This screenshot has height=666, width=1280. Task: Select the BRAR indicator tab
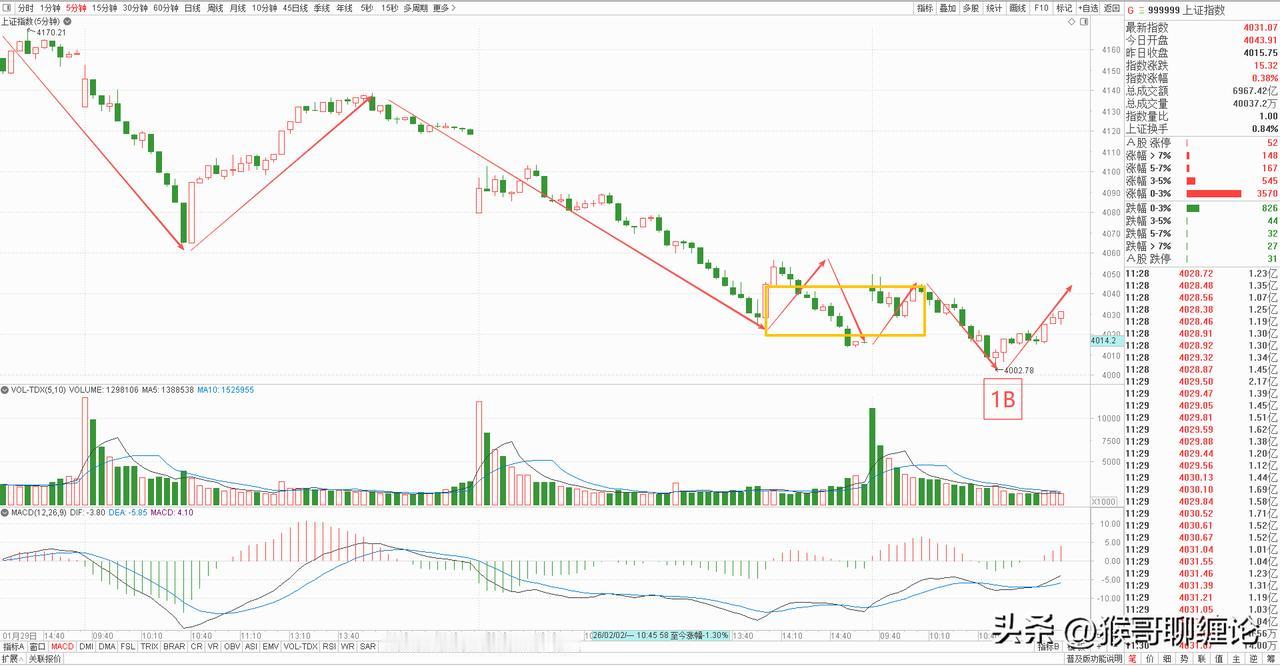click(x=174, y=647)
